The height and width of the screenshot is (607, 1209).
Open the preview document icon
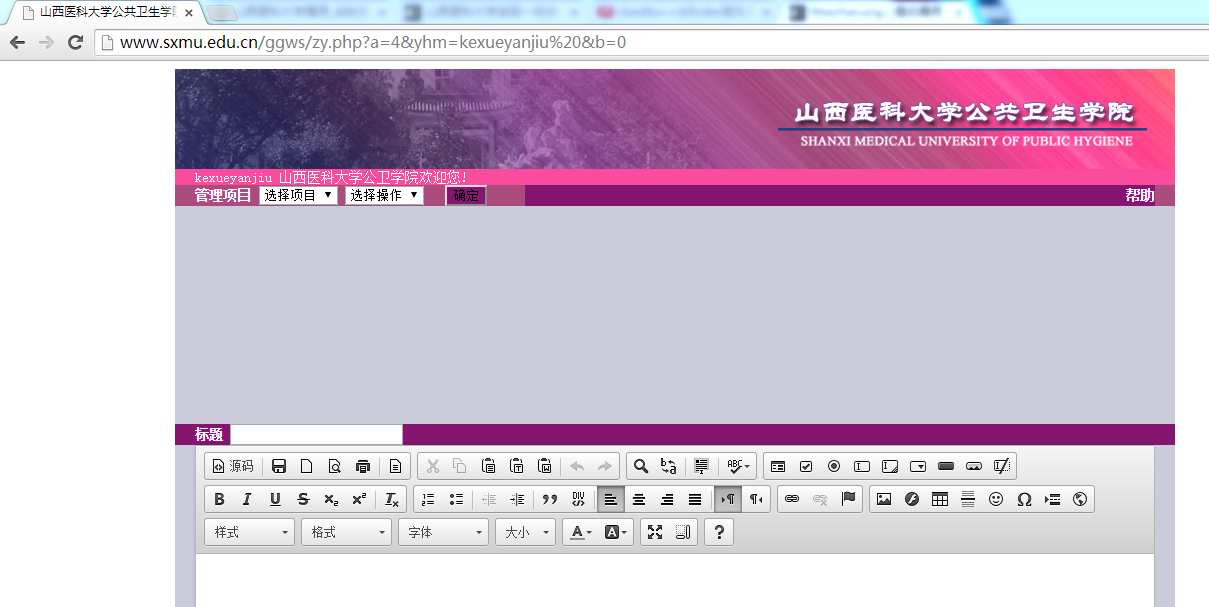(x=335, y=466)
